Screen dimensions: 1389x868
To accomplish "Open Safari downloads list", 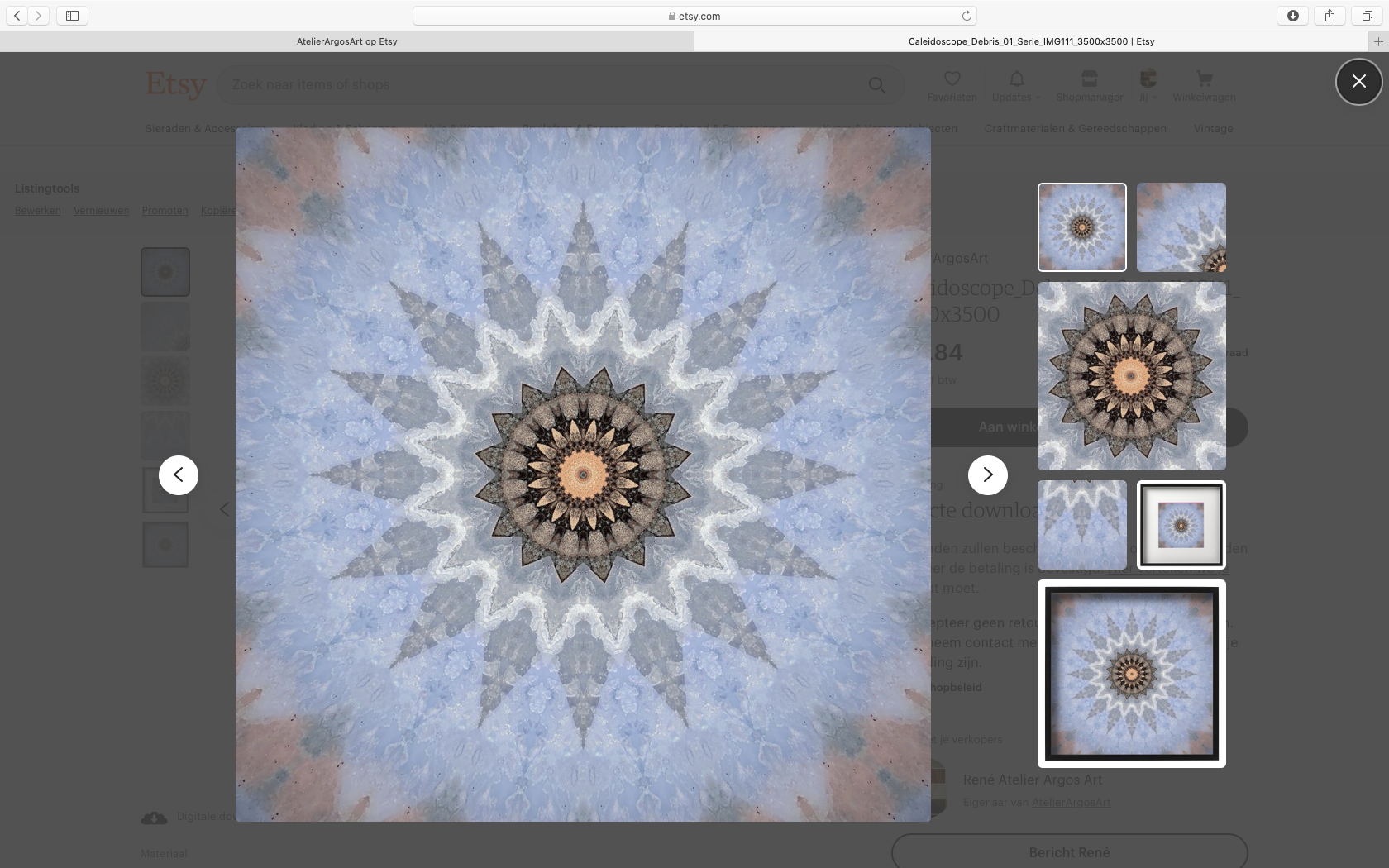I will point(1293,15).
